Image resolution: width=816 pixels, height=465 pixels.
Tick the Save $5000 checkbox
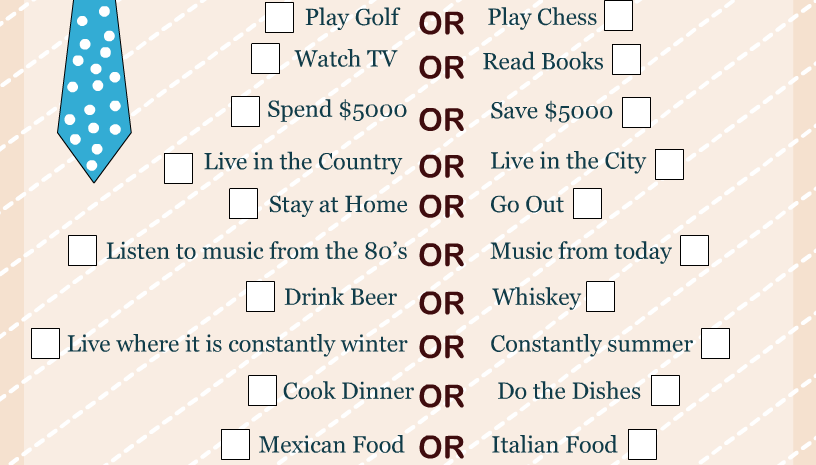click(636, 112)
